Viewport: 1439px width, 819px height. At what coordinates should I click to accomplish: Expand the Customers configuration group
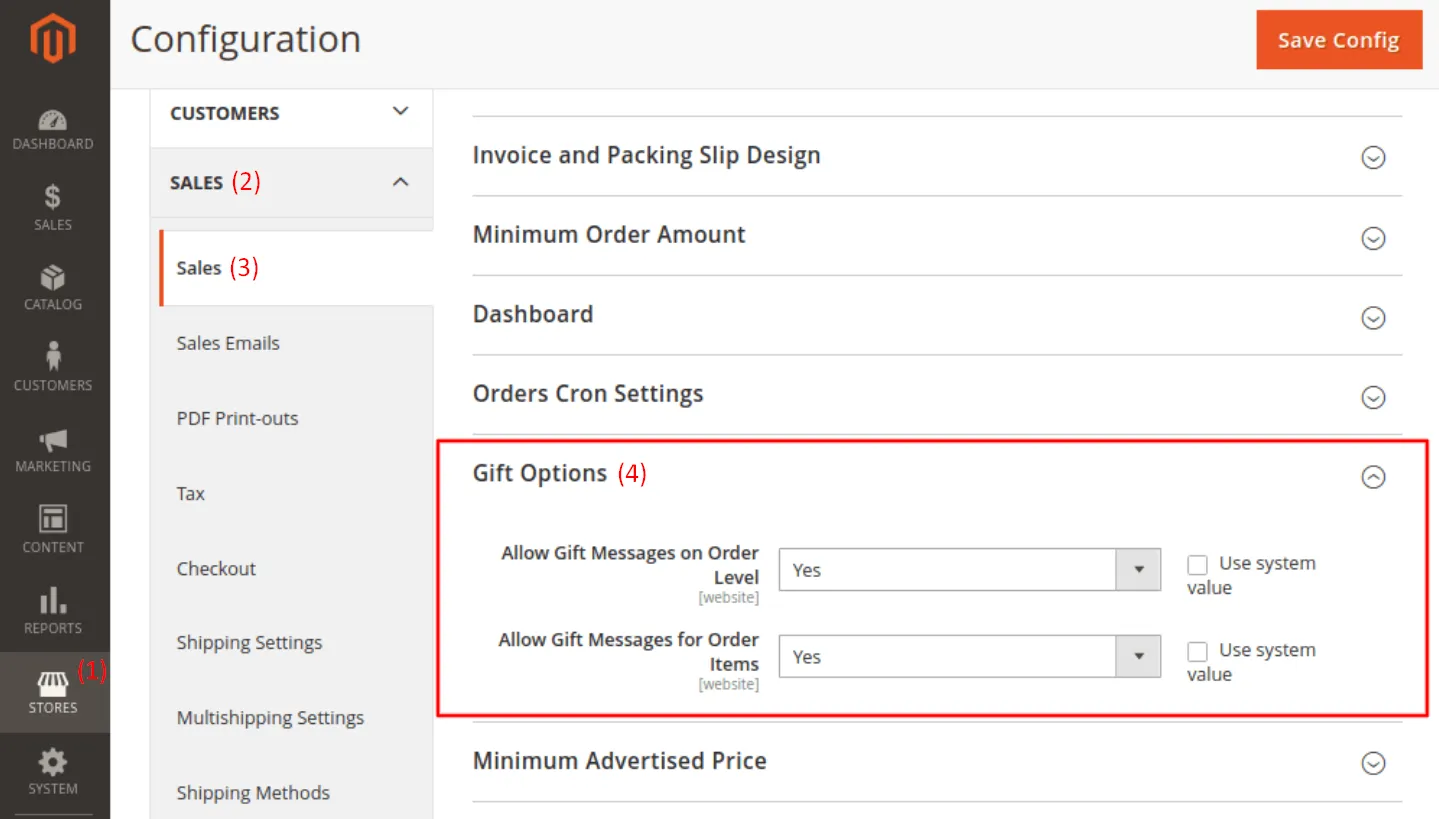coord(290,113)
